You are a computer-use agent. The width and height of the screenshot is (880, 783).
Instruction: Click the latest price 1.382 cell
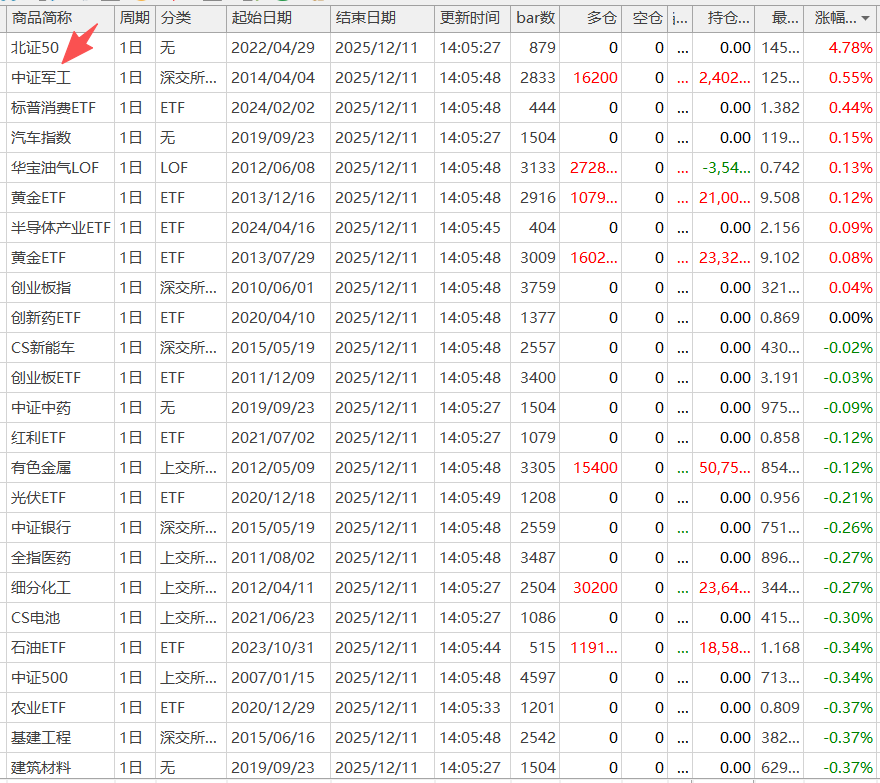[780, 108]
